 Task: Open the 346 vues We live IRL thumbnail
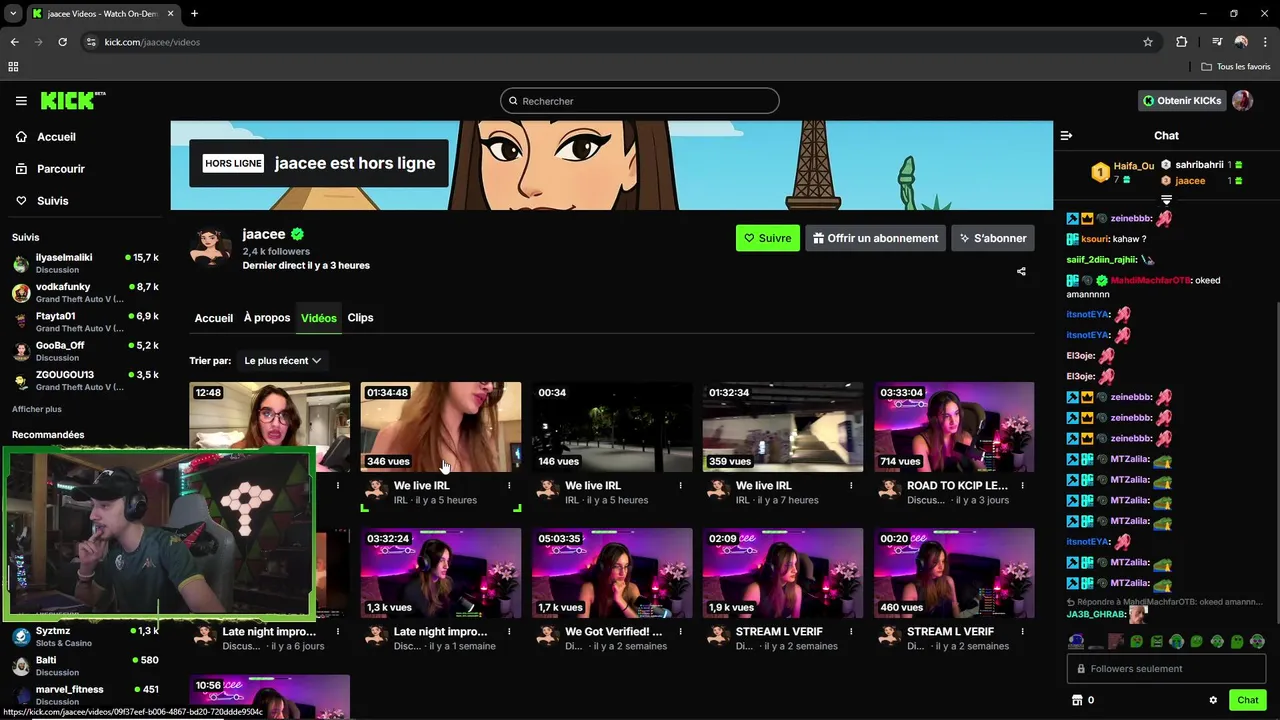(x=441, y=427)
